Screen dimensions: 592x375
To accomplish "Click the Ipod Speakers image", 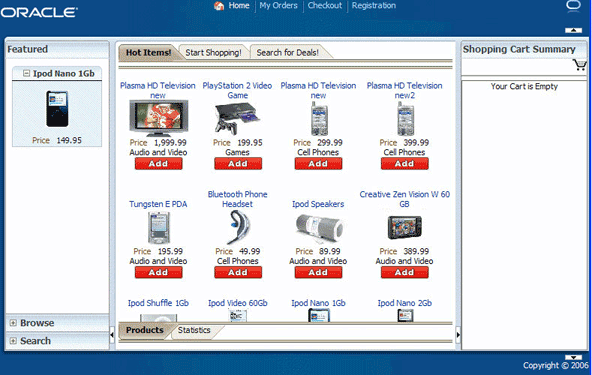I will [319, 228].
